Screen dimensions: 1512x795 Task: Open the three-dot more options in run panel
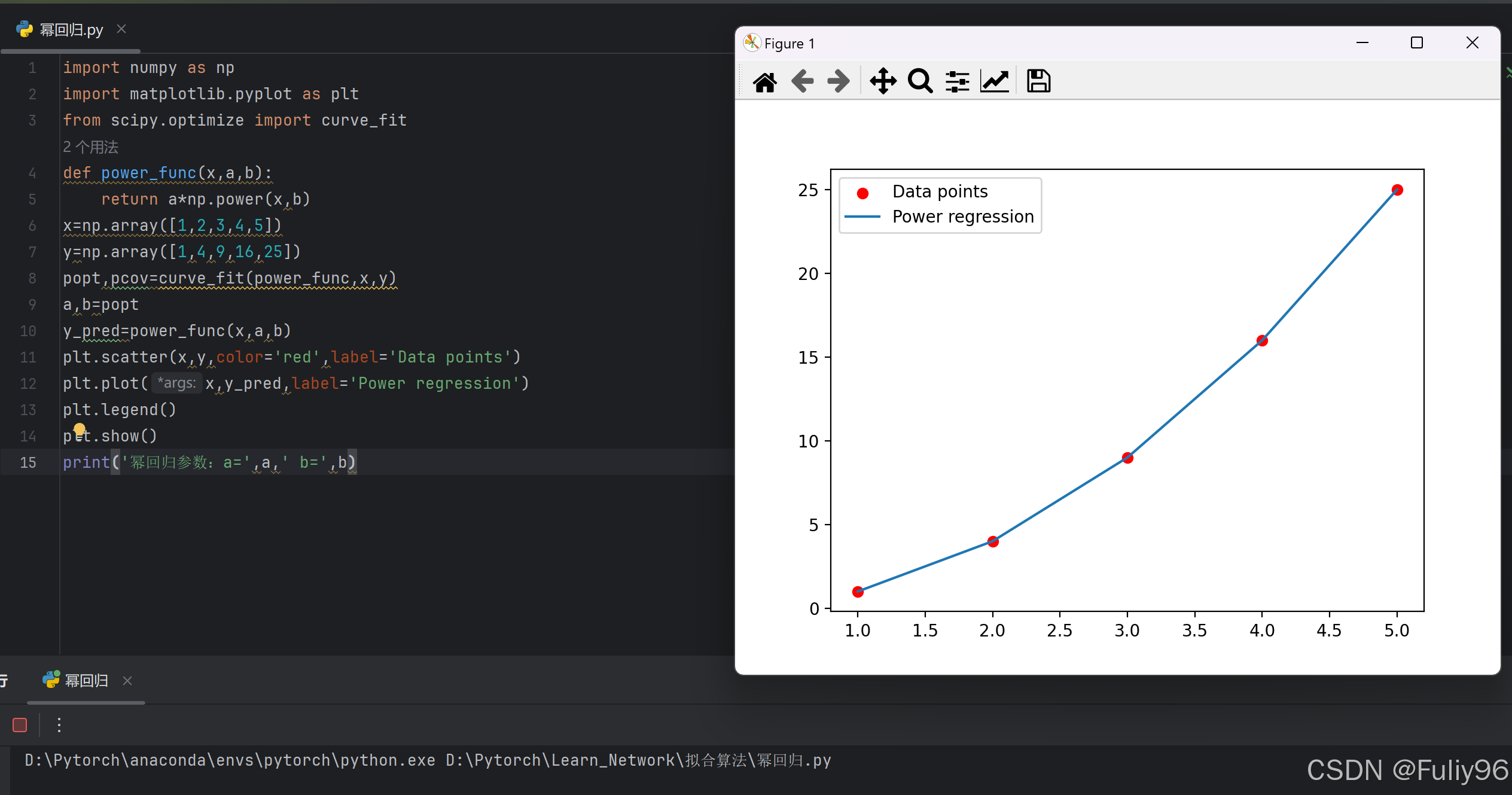click(x=59, y=725)
